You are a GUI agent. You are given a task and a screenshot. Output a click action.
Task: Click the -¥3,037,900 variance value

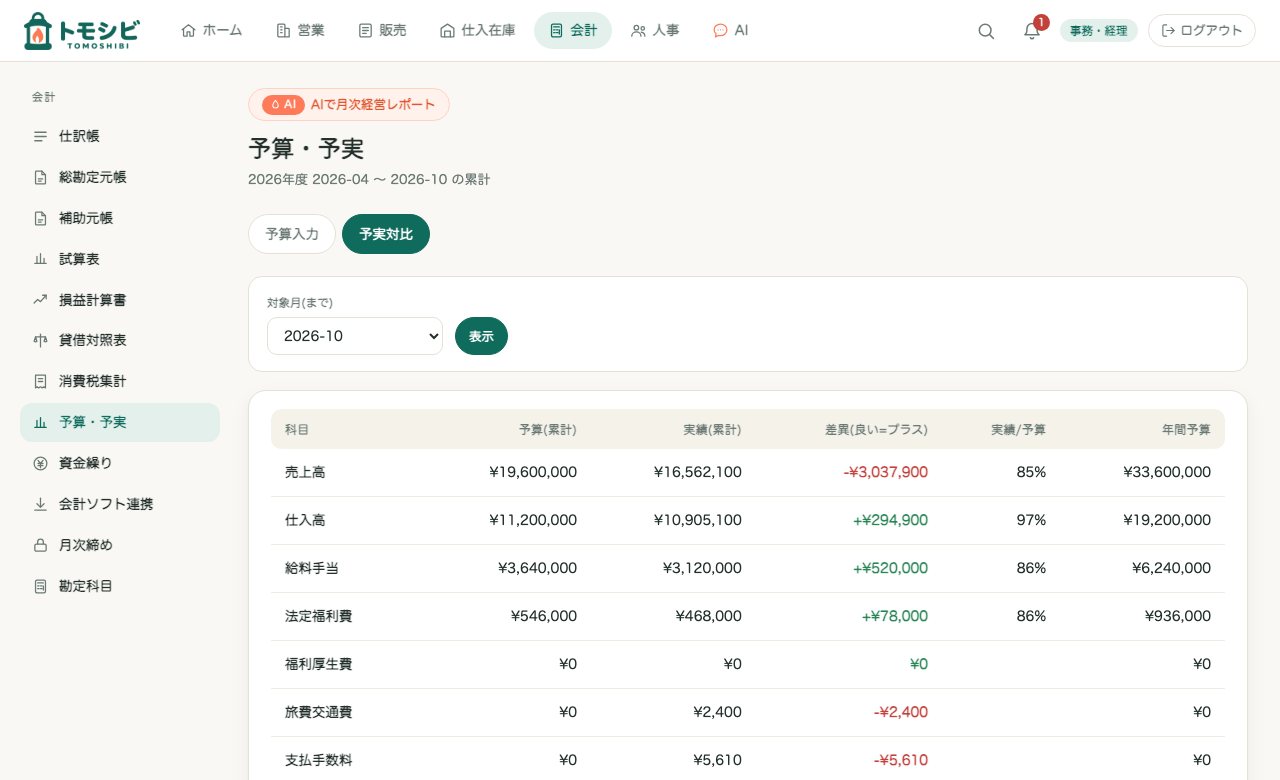(x=885, y=472)
